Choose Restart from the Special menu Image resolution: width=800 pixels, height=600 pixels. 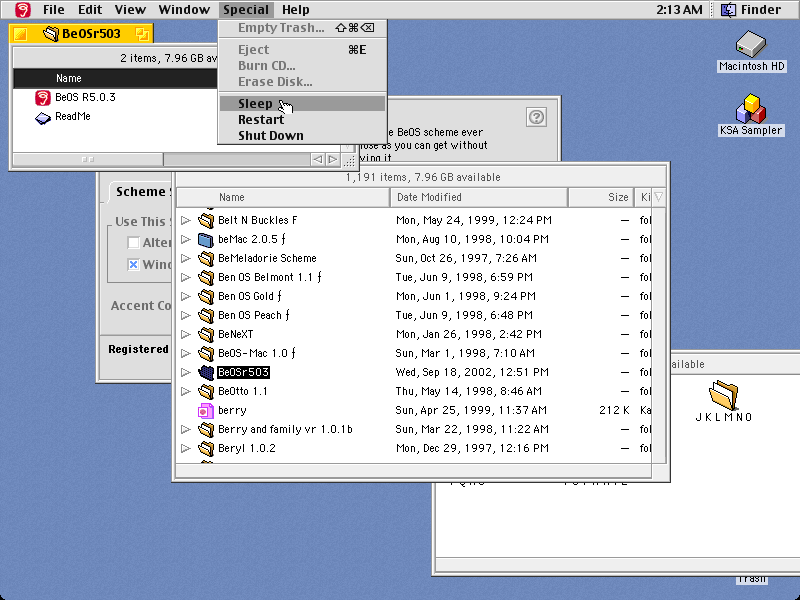click(x=302, y=119)
